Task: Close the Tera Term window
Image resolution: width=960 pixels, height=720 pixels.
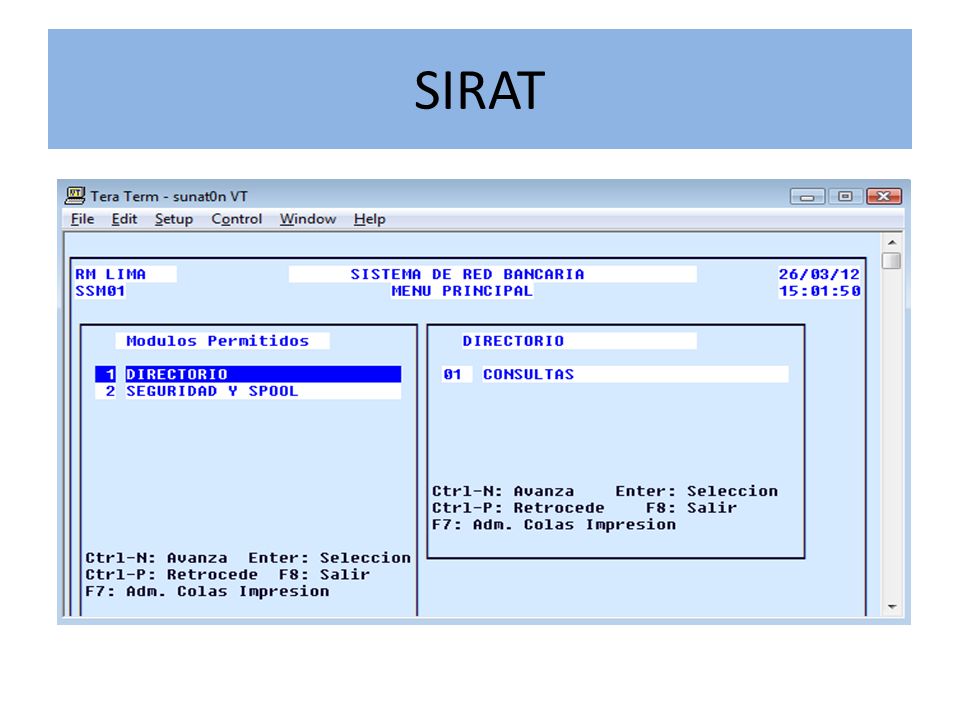Action: [883, 197]
